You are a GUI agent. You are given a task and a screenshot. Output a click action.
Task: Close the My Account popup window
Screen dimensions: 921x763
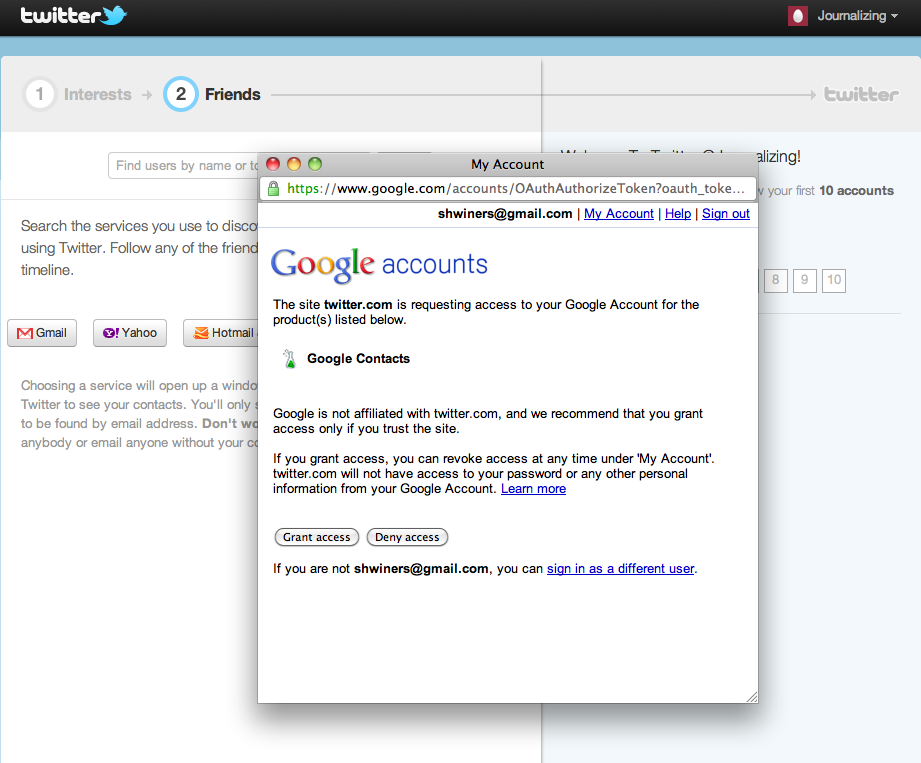click(273, 164)
